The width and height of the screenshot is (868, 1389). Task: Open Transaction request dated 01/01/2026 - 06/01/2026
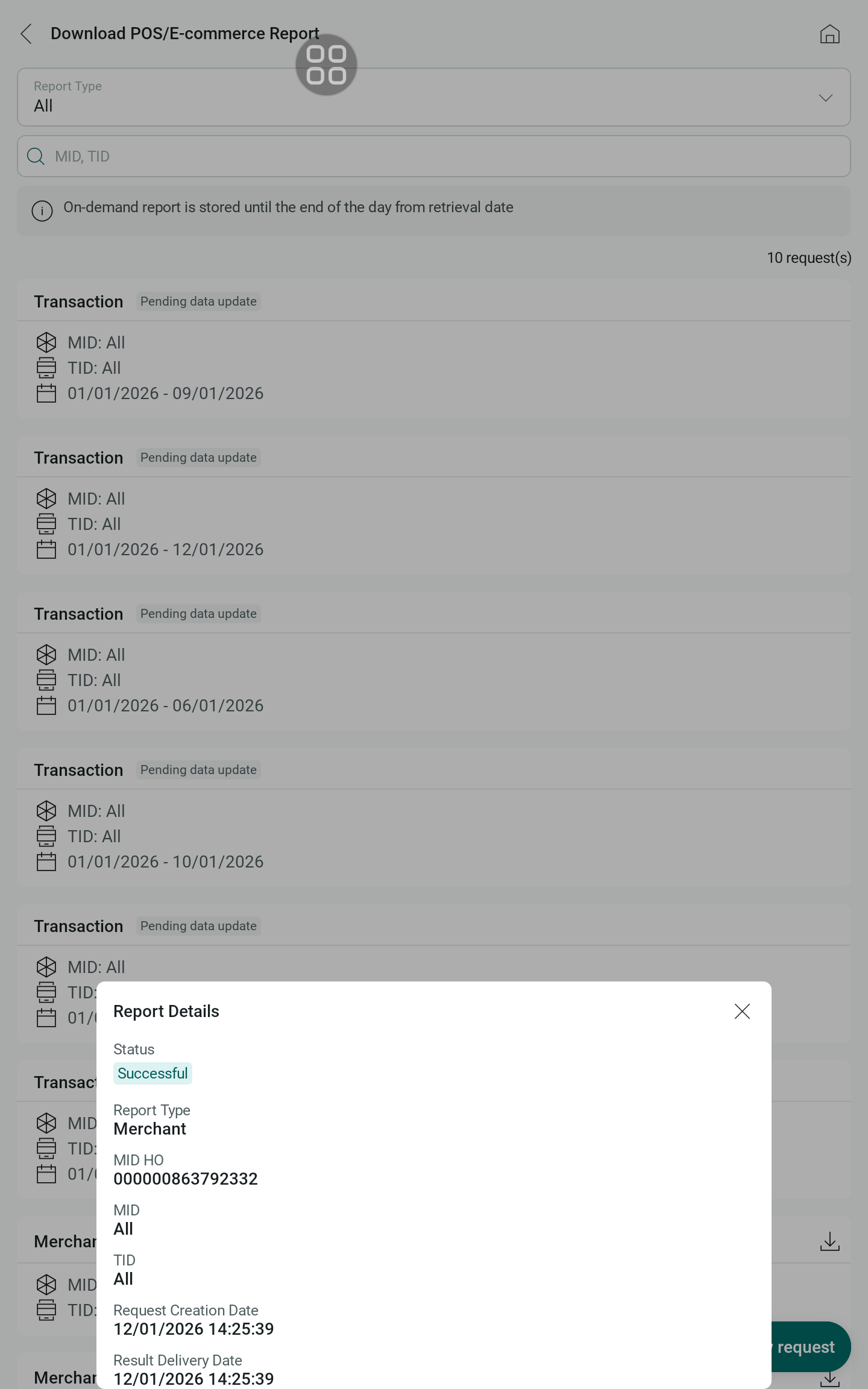point(434,680)
